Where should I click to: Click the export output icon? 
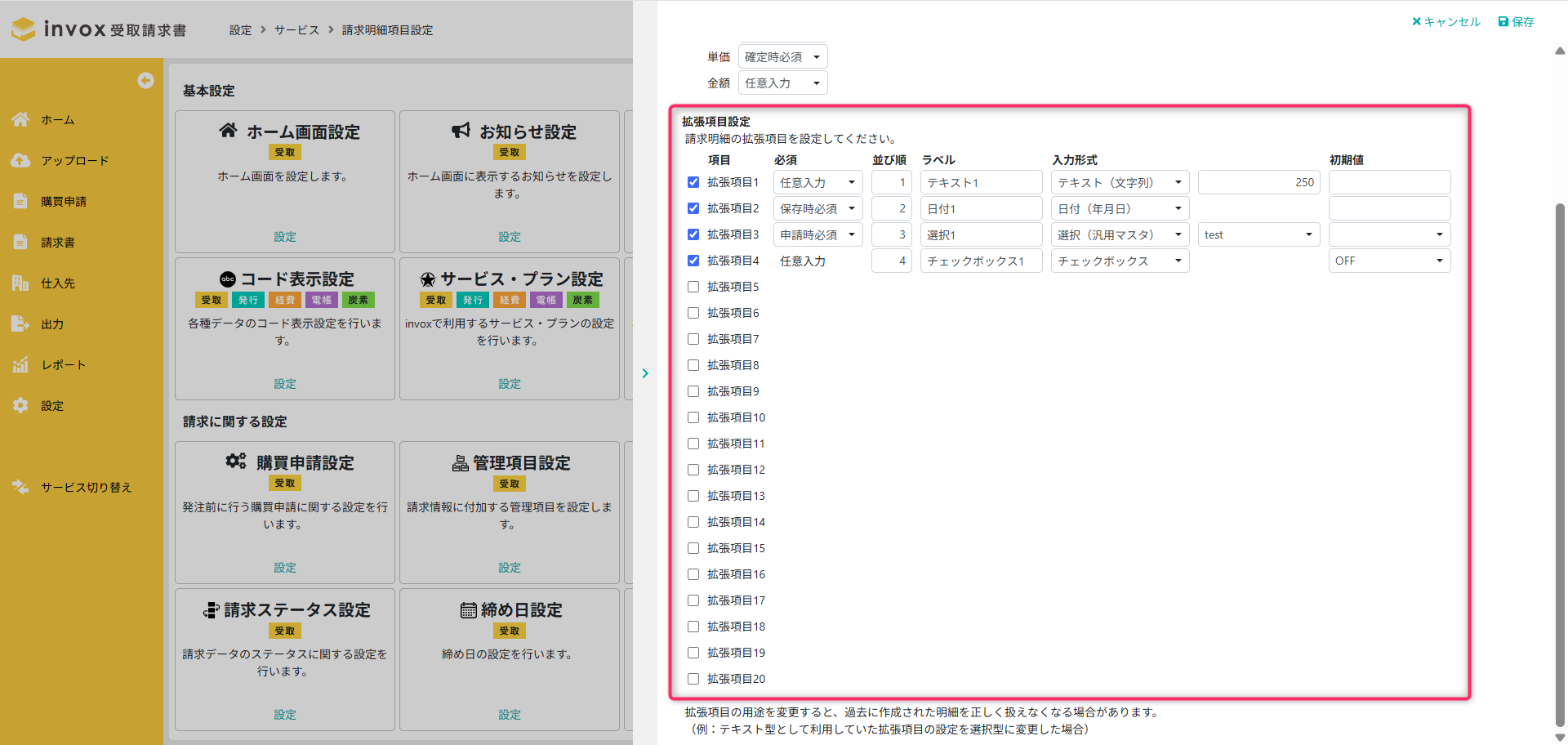(x=20, y=323)
